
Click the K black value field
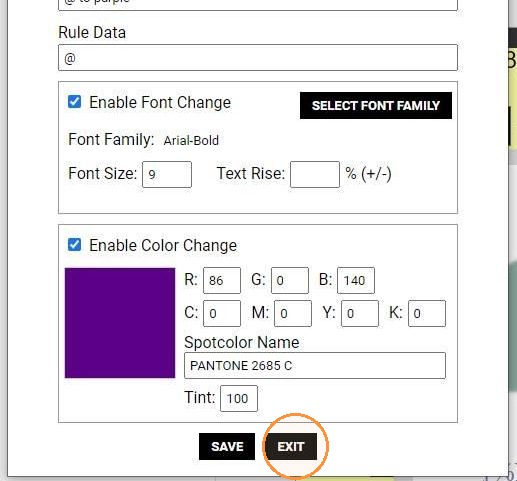tap(427, 313)
